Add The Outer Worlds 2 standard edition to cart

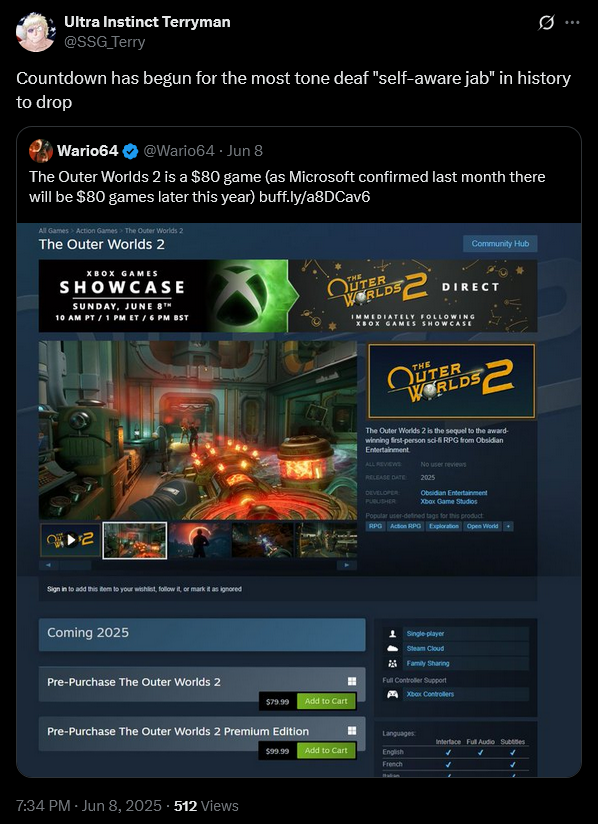(326, 701)
